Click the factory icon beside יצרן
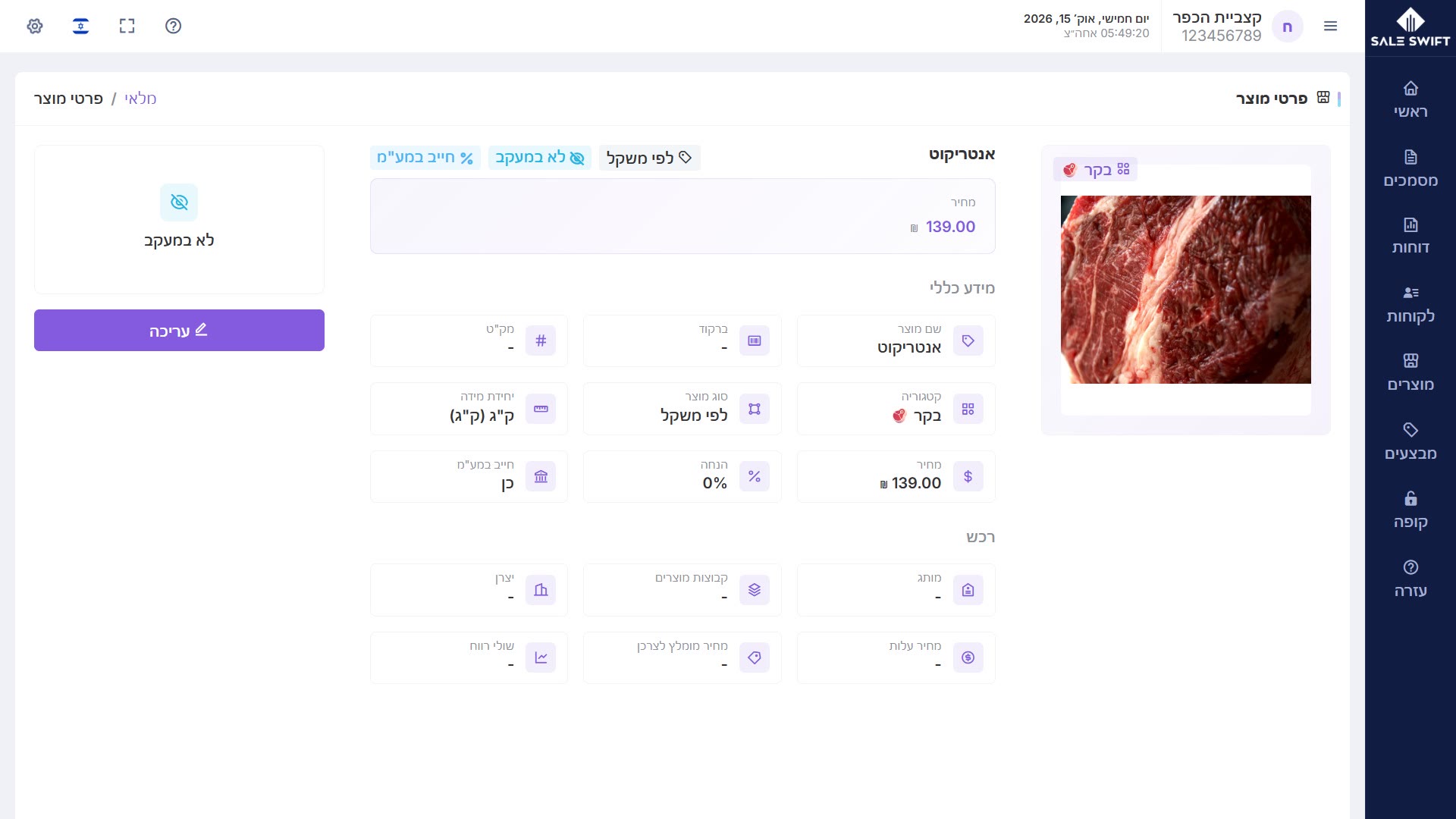 pos(541,590)
